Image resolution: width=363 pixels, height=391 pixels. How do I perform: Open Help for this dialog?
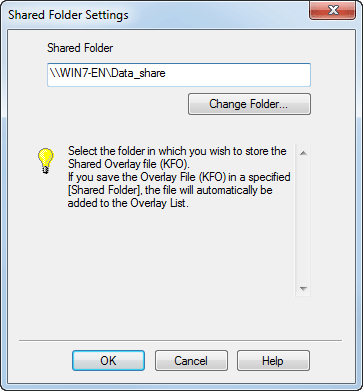(x=273, y=361)
